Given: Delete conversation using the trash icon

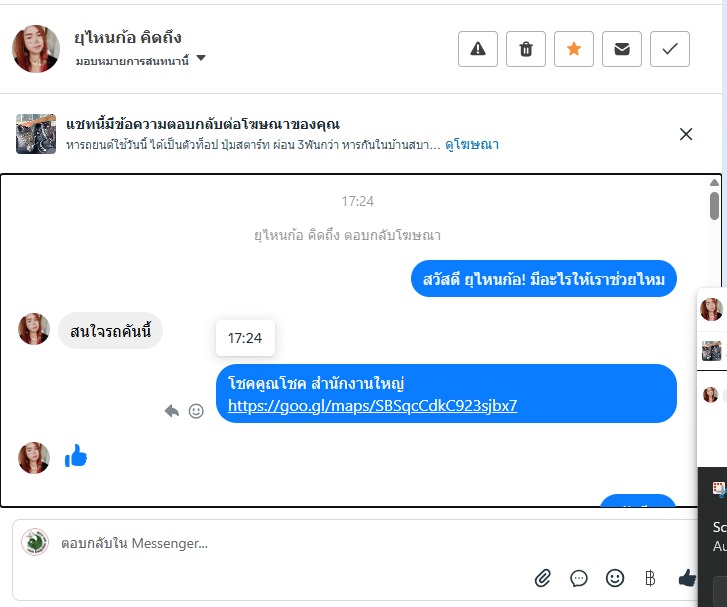Looking at the screenshot, I should click(526, 49).
